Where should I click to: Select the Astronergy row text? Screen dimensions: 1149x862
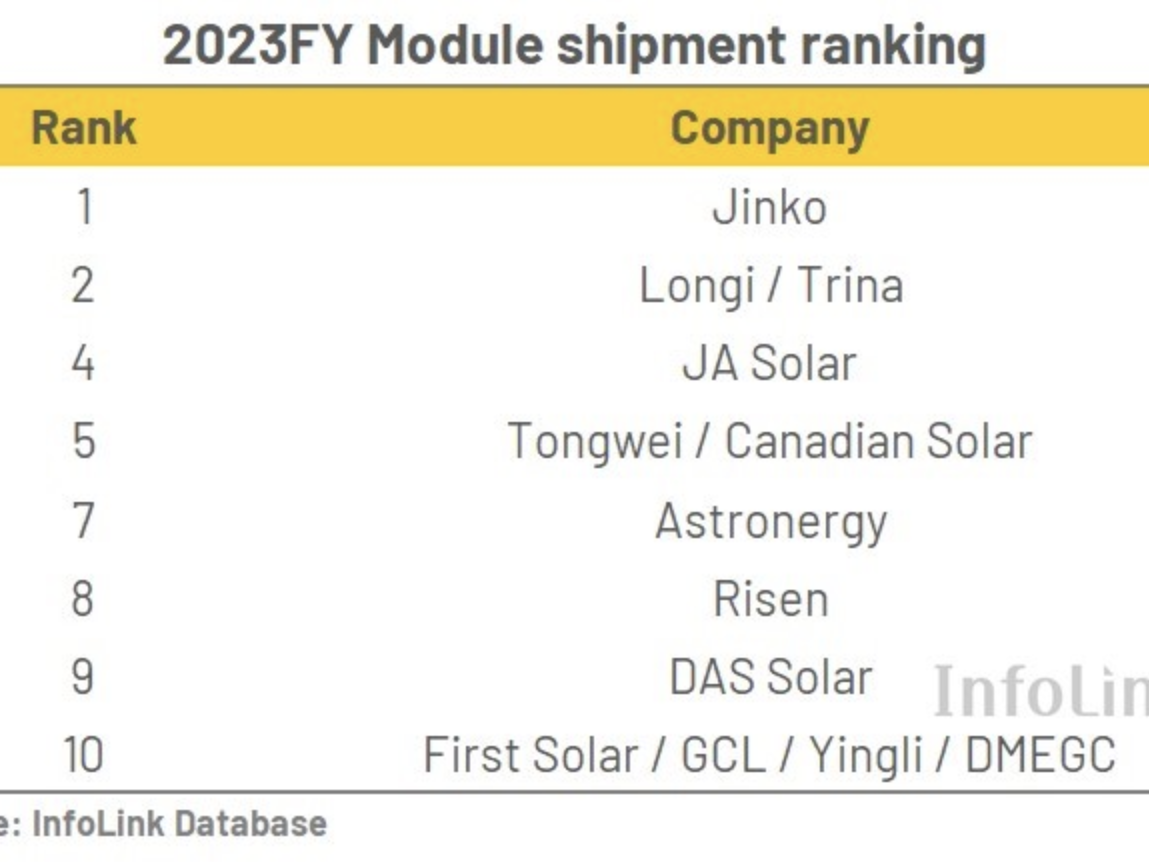[x=770, y=521]
